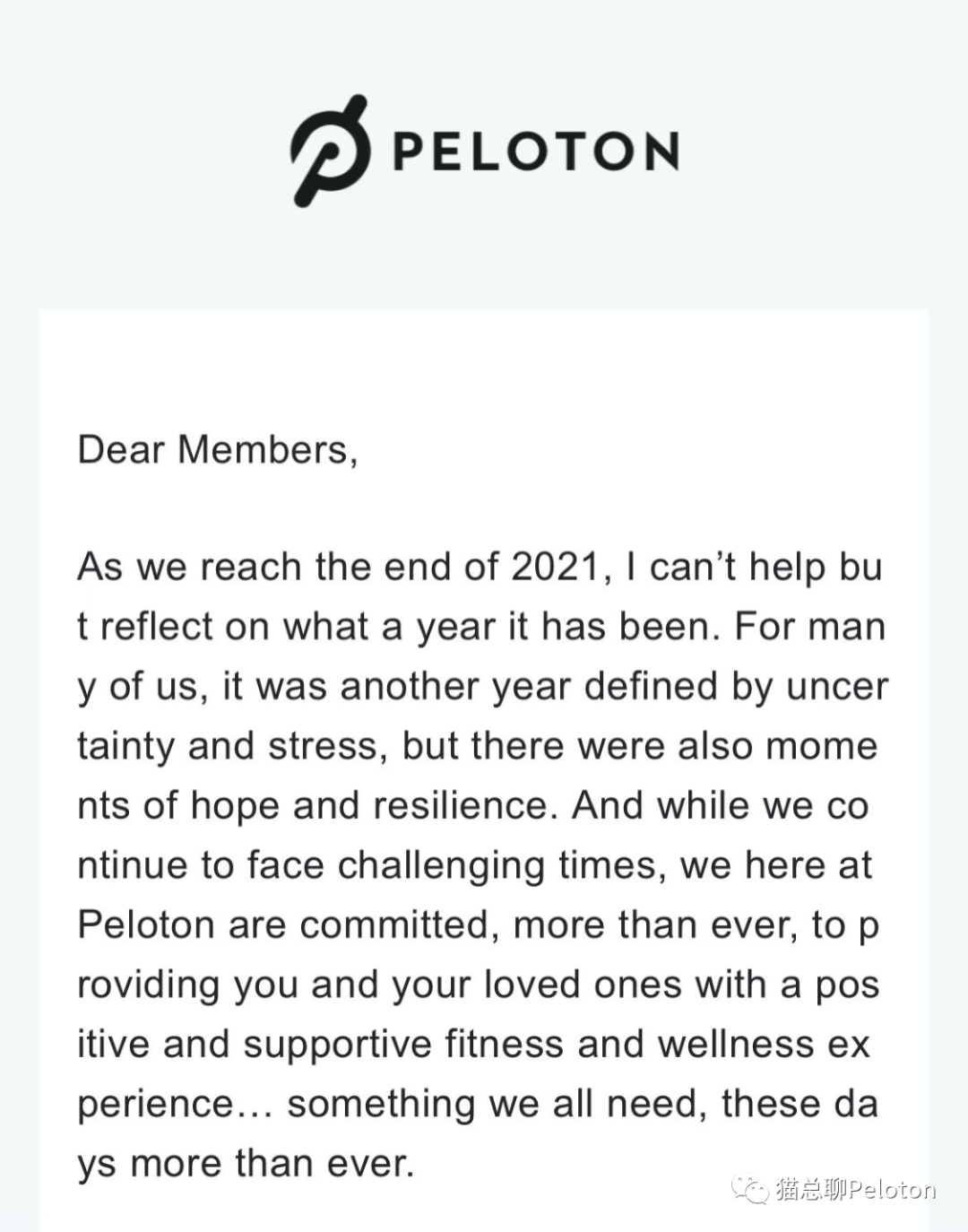
Task: Select the word "reflect" in the letter
Action: (x=157, y=626)
